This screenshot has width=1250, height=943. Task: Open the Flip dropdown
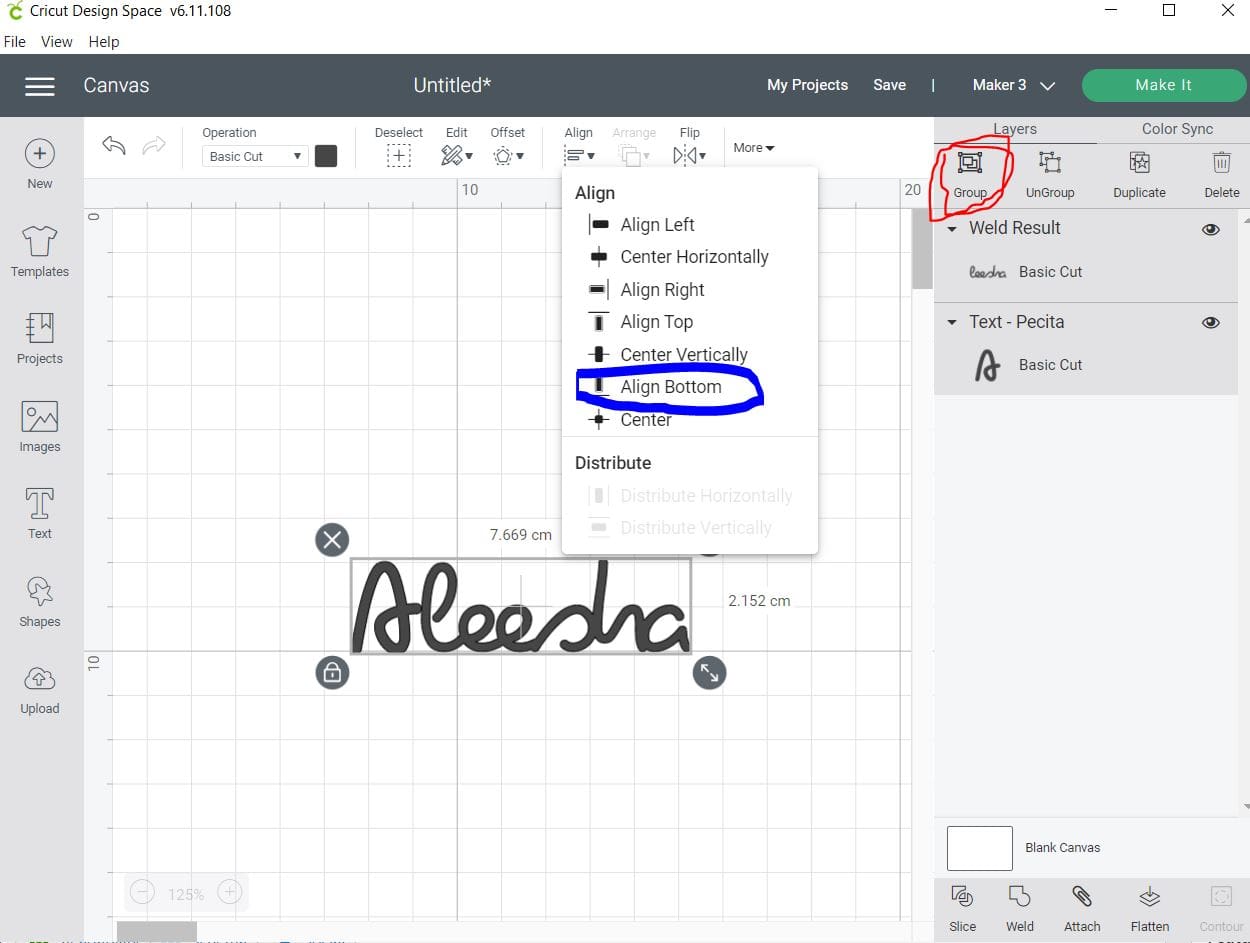(x=689, y=156)
